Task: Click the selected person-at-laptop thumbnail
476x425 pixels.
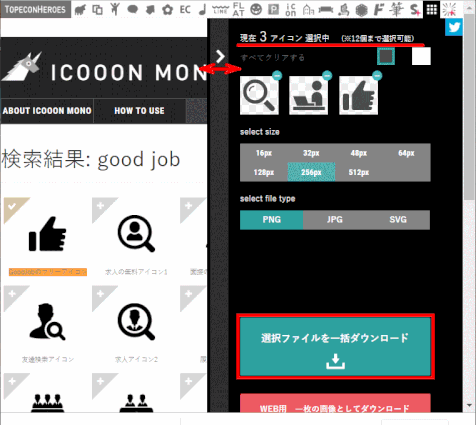Action: tap(309, 95)
